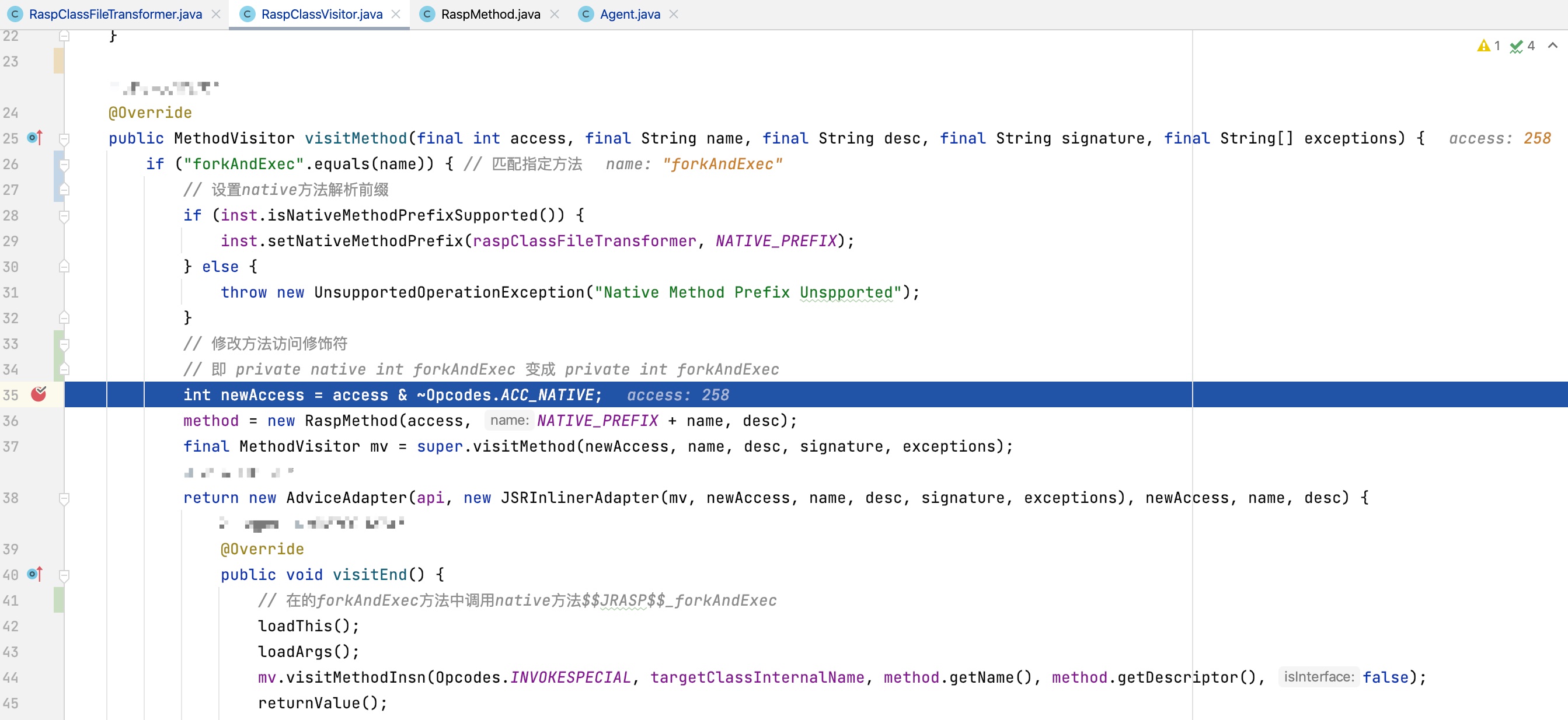The image size is (1568, 720).
Task: Fold the comment block at line 27
Action: [x=64, y=190]
